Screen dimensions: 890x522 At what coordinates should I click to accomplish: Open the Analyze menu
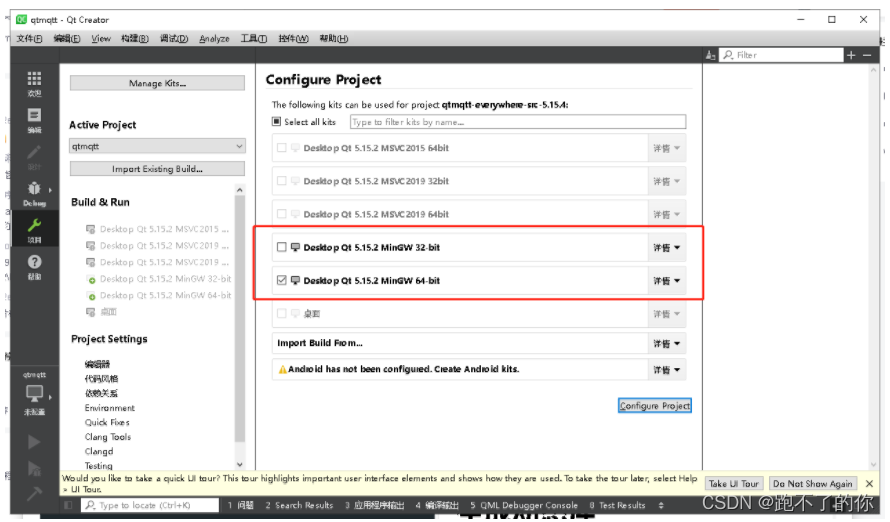click(215, 39)
